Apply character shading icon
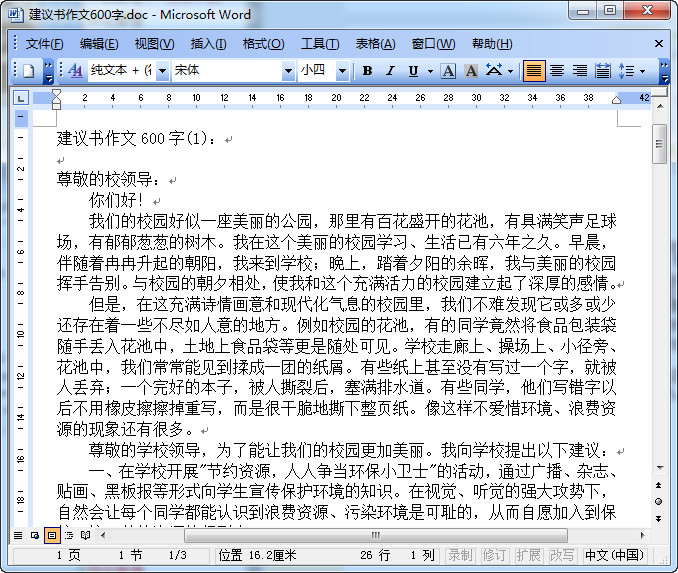Viewport: 678px width, 573px height. tap(469, 71)
